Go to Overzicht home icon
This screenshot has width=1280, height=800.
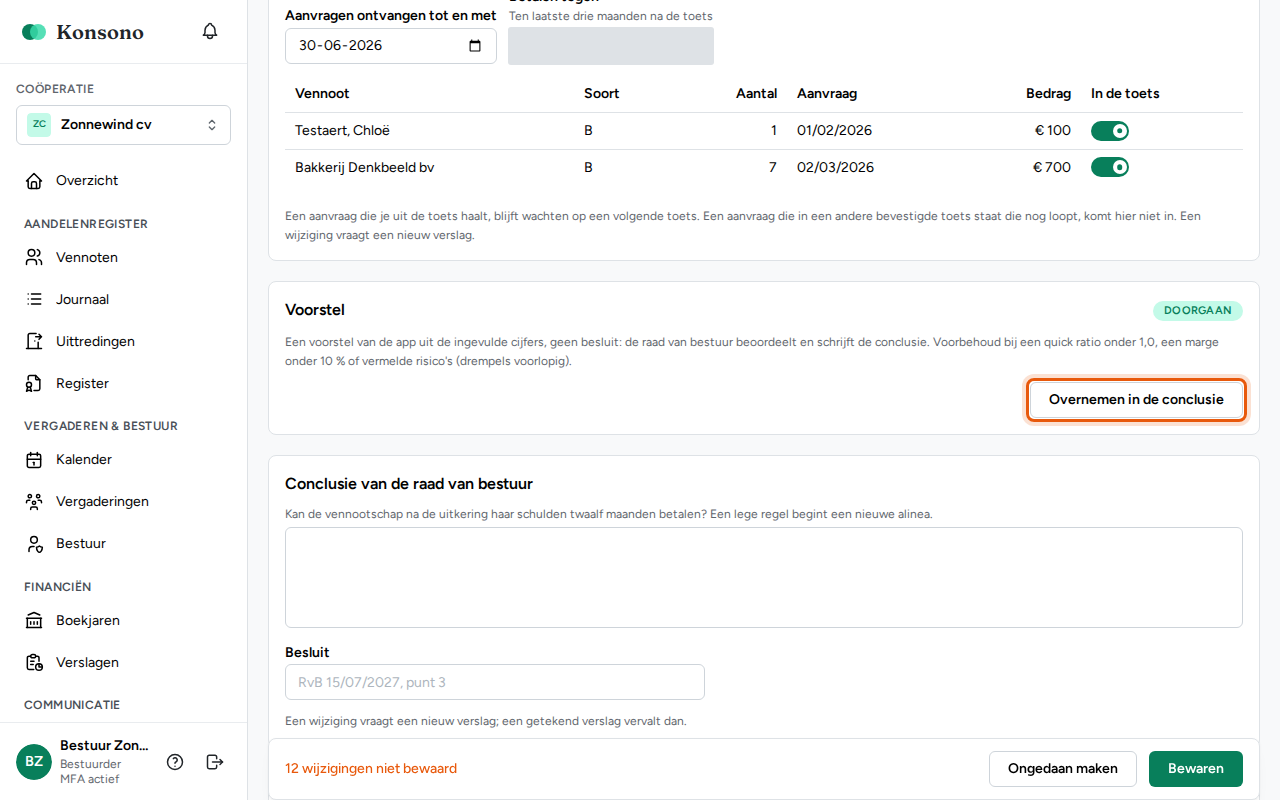click(x=34, y=181)
